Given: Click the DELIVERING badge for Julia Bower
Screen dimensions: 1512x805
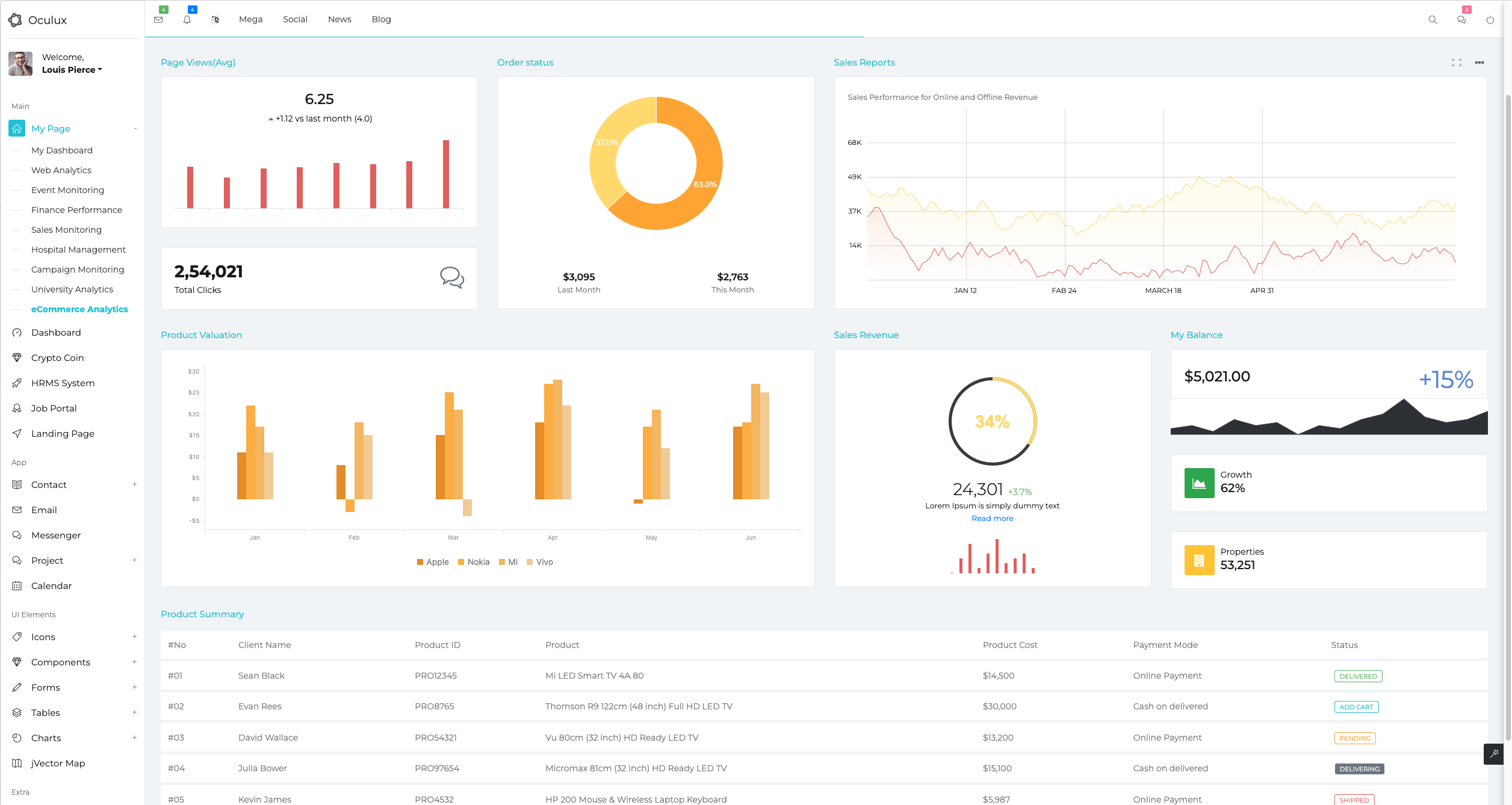Looking at the screenshot, I should pos(1359,769).
